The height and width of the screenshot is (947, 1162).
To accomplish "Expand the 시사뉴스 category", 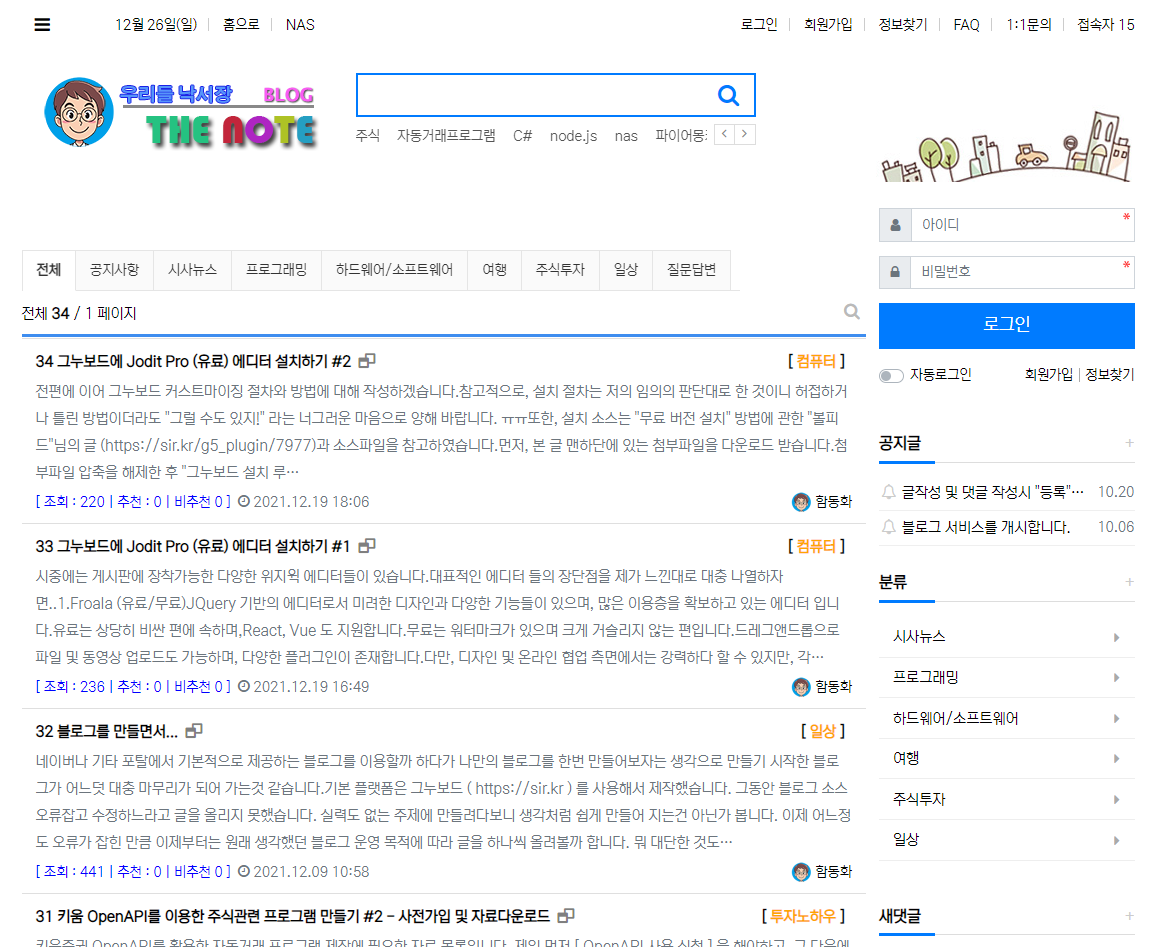I will click(x=1116, y=637).
